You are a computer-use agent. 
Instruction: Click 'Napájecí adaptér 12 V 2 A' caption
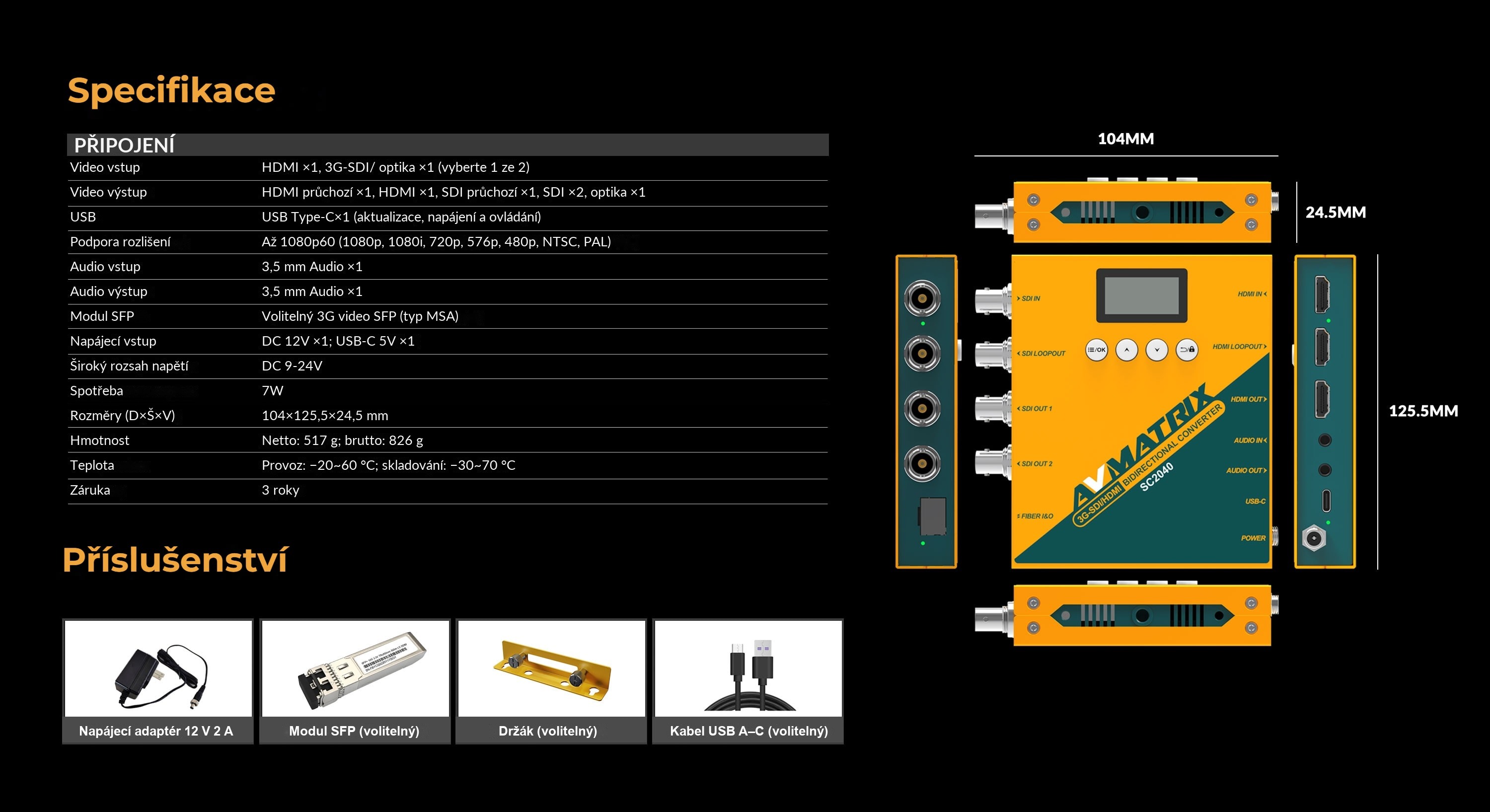(x=156, y=731)
